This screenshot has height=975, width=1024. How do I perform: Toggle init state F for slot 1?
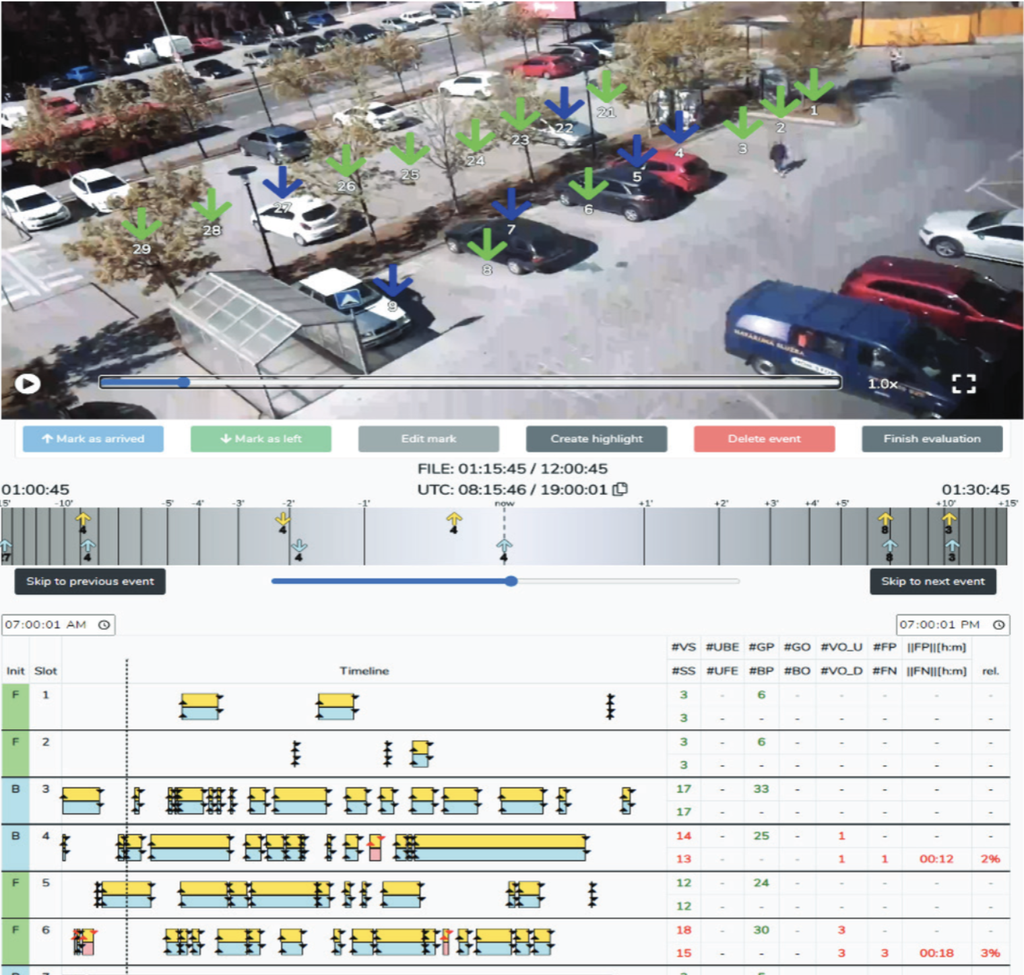pos(15,707)
